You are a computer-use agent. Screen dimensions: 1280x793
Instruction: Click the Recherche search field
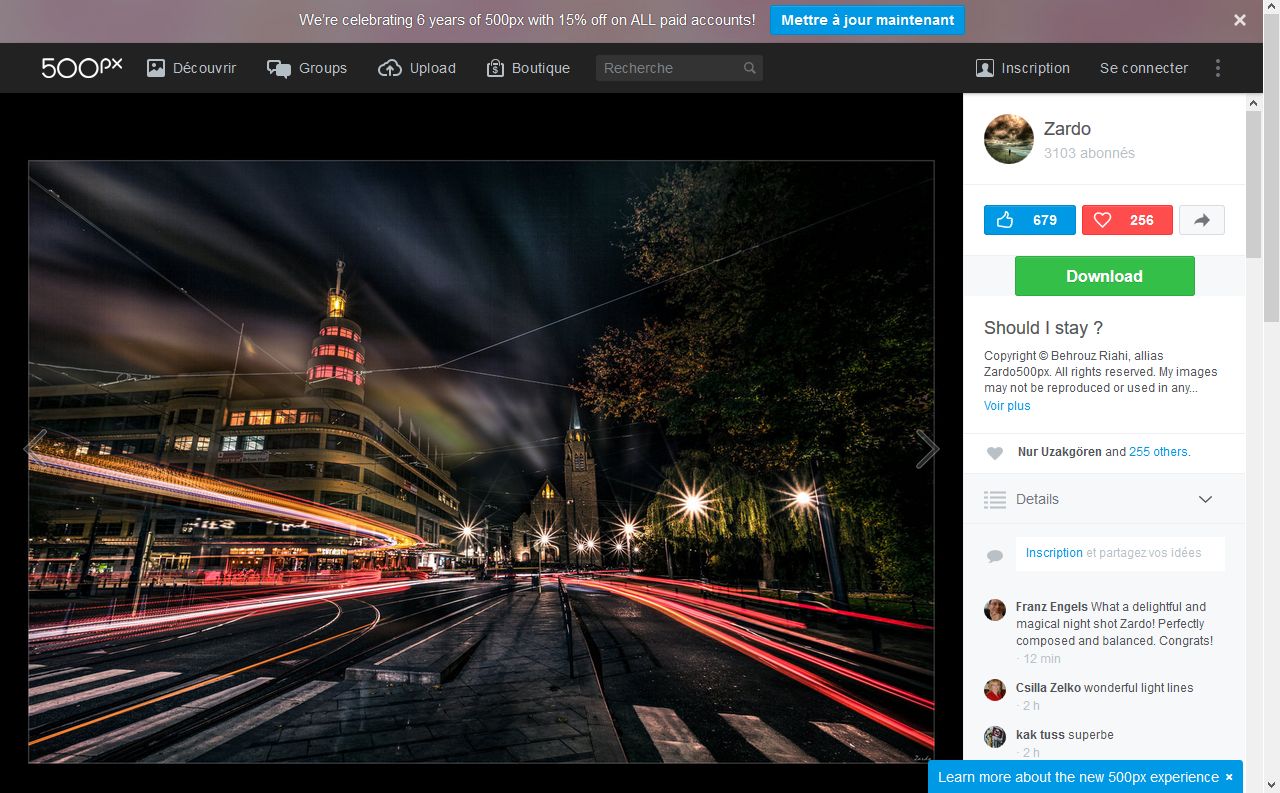click(668, 68)
